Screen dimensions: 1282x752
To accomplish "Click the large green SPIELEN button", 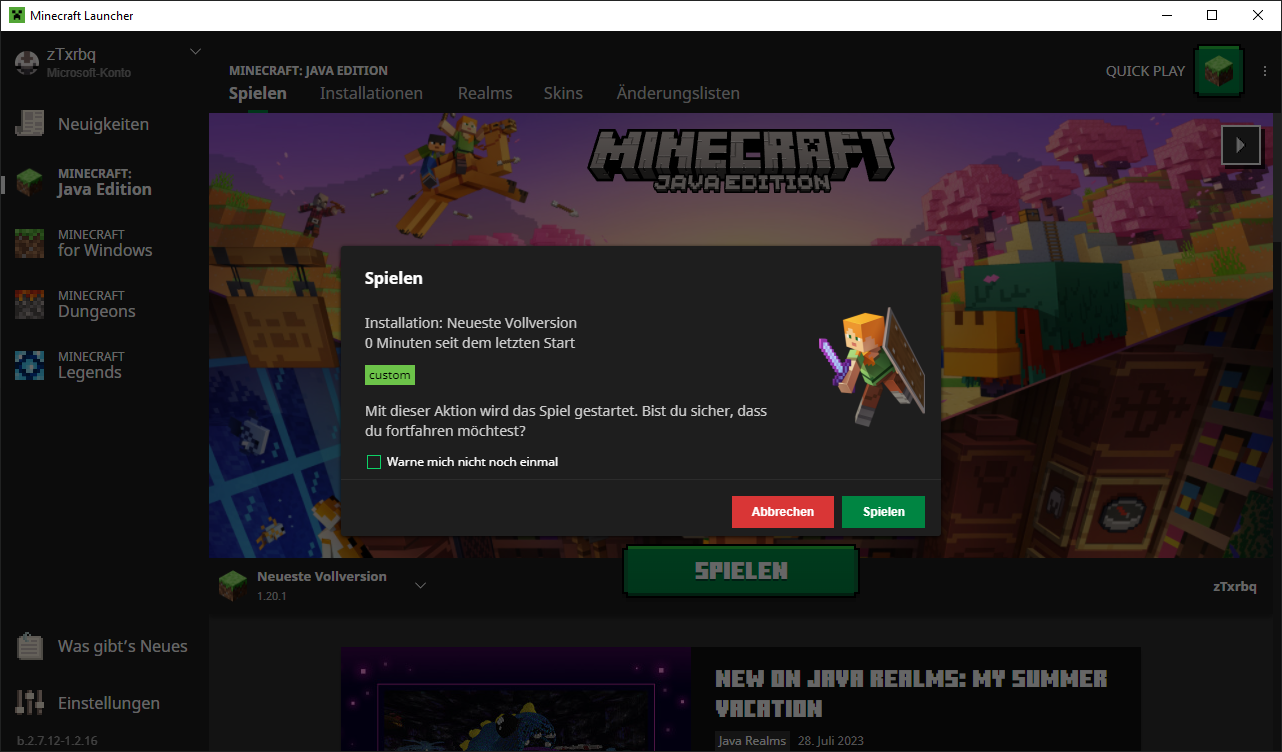I will point(741,571).
